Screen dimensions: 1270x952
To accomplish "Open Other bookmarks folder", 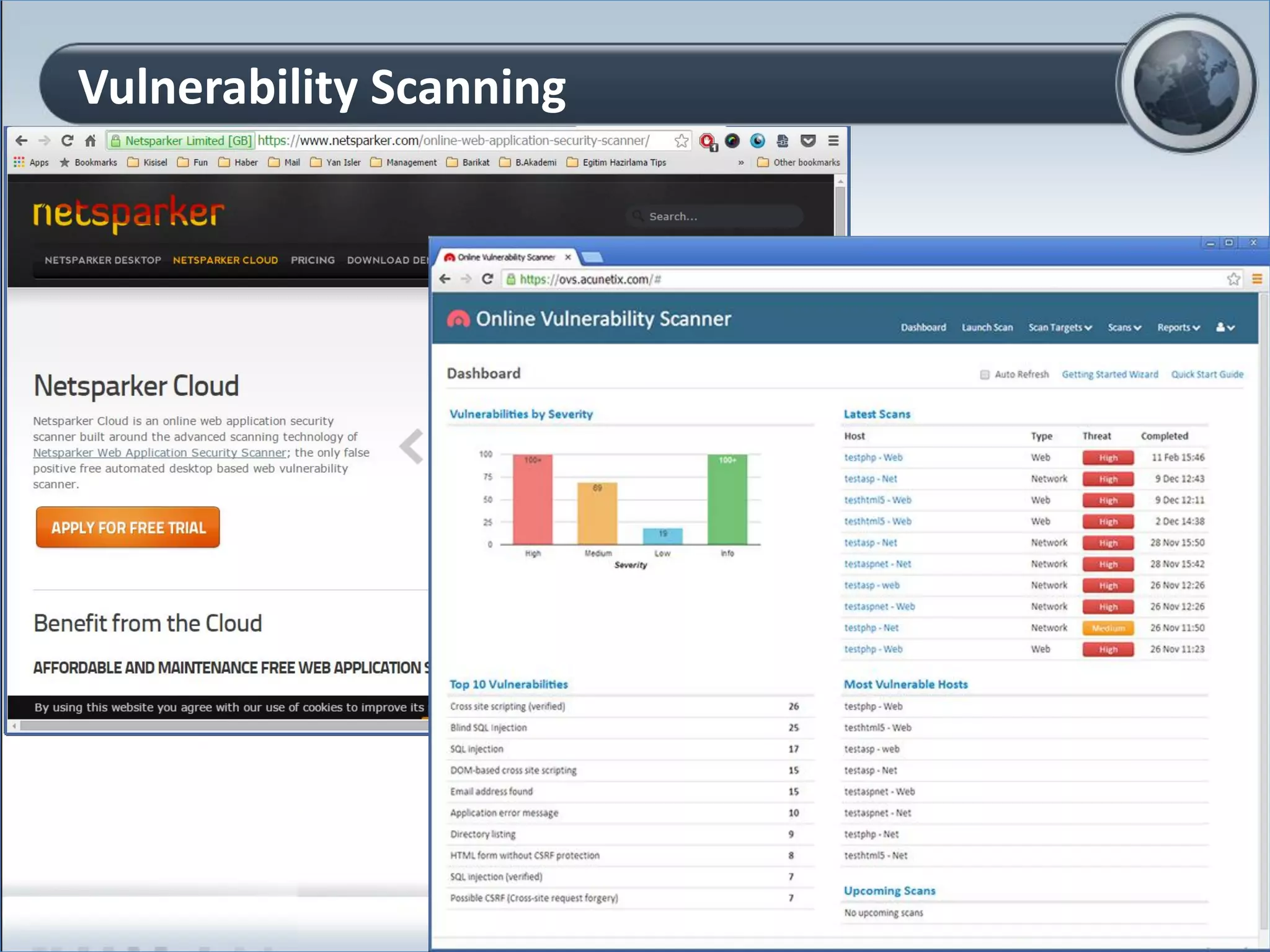I will click(799, 162).
